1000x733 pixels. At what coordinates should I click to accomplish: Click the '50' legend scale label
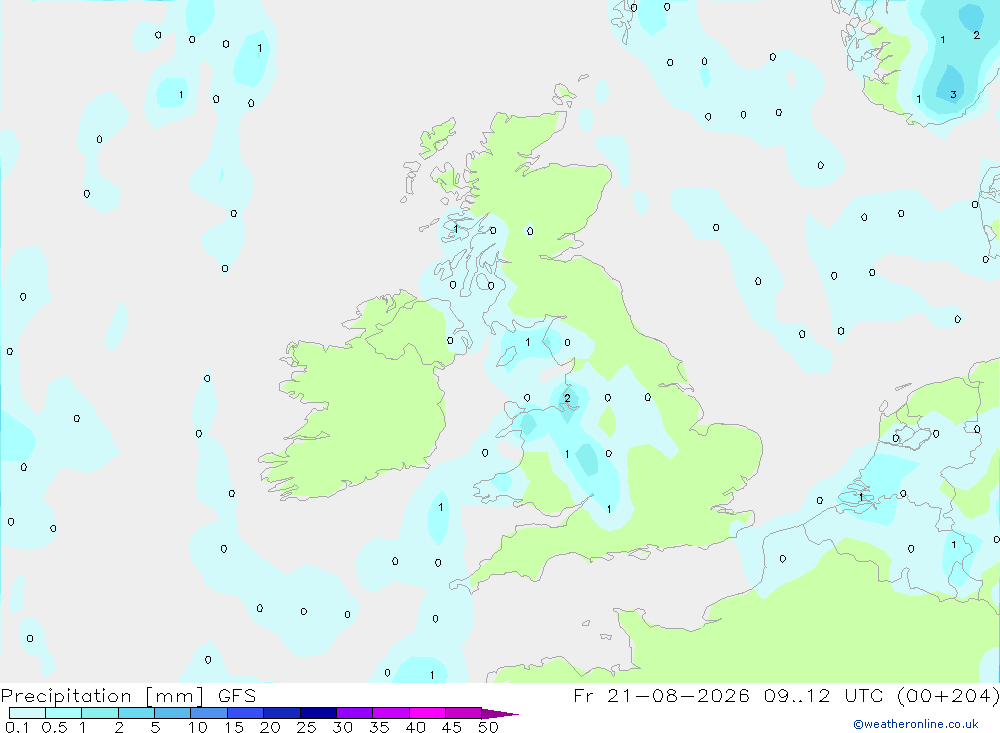tap(488, 727)
